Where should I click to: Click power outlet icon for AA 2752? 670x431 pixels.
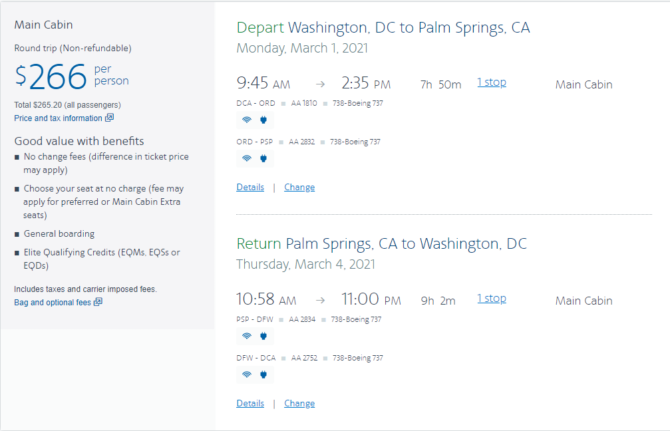(x=263, y=374)
